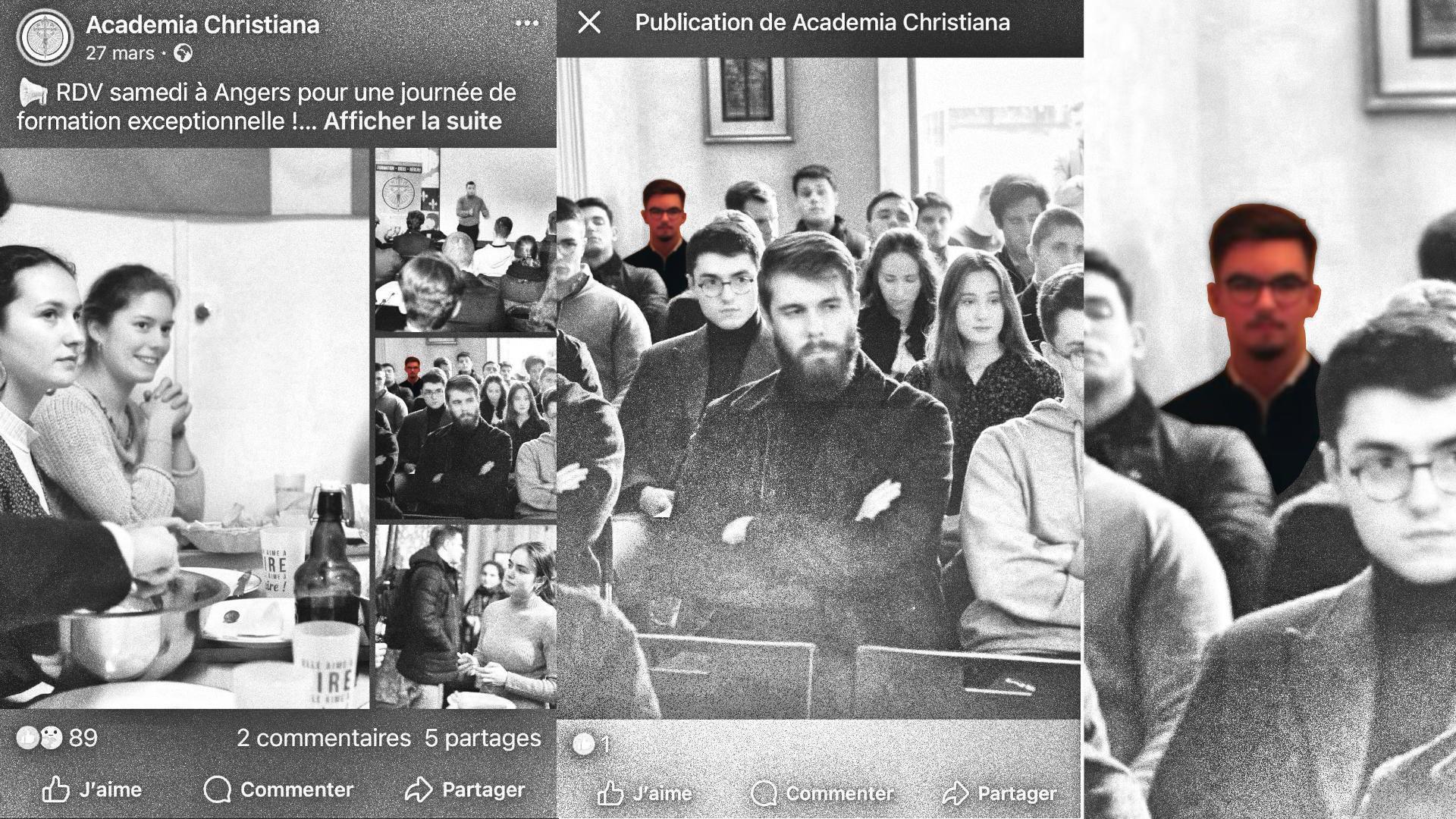Click Commenter under the left post
This screenshot has height=819, width=1456.
click(278, 789)
